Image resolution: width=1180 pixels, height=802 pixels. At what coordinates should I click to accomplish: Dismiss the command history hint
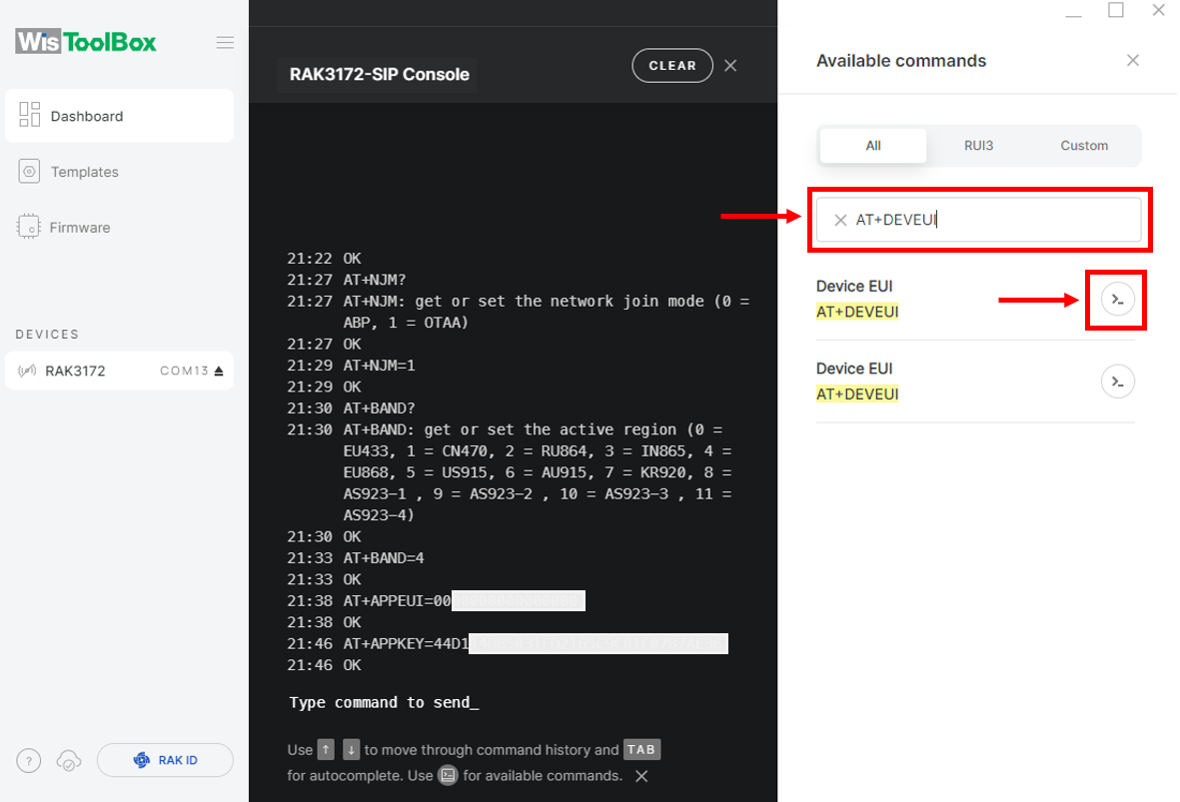click(641, 776)
